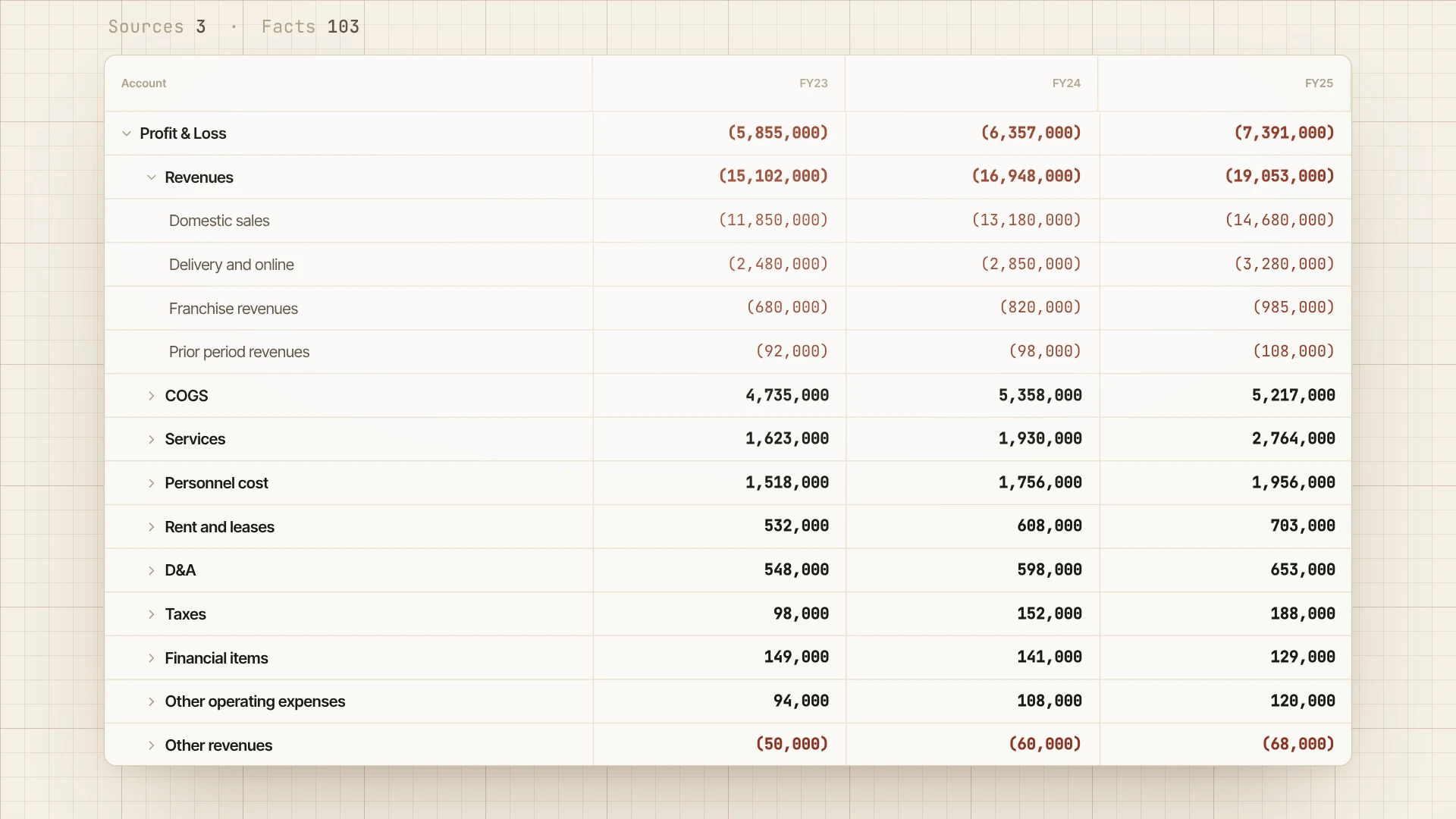The width and height of the screenshot is (1456, 819).
Task: Expand the Services row
Action: pyautogui.click(x=152, y=439)
